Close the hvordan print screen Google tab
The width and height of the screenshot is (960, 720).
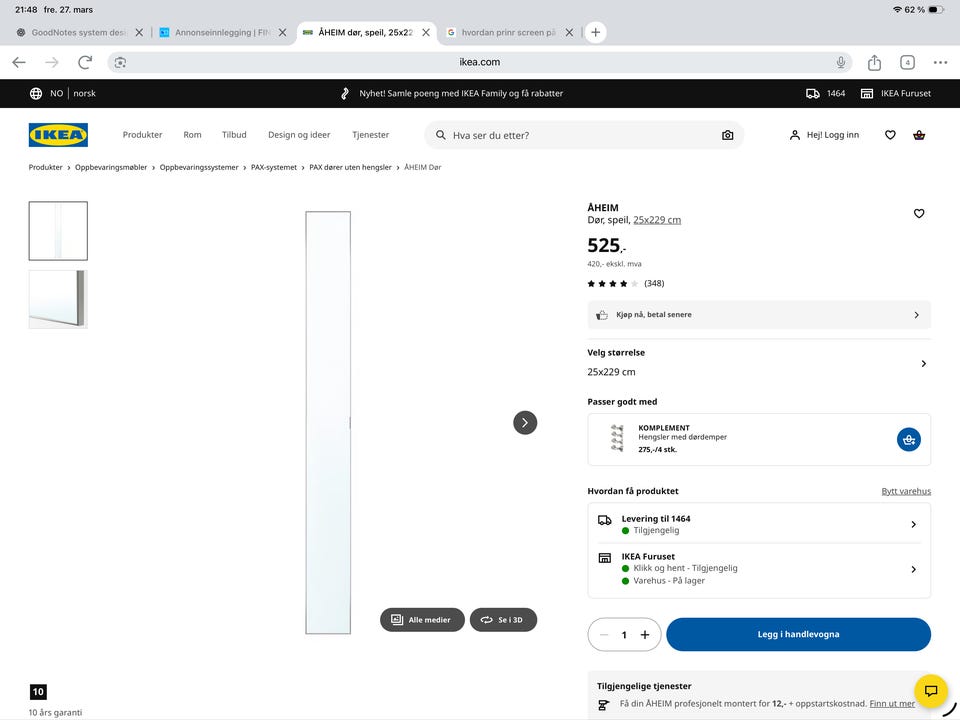569,32
